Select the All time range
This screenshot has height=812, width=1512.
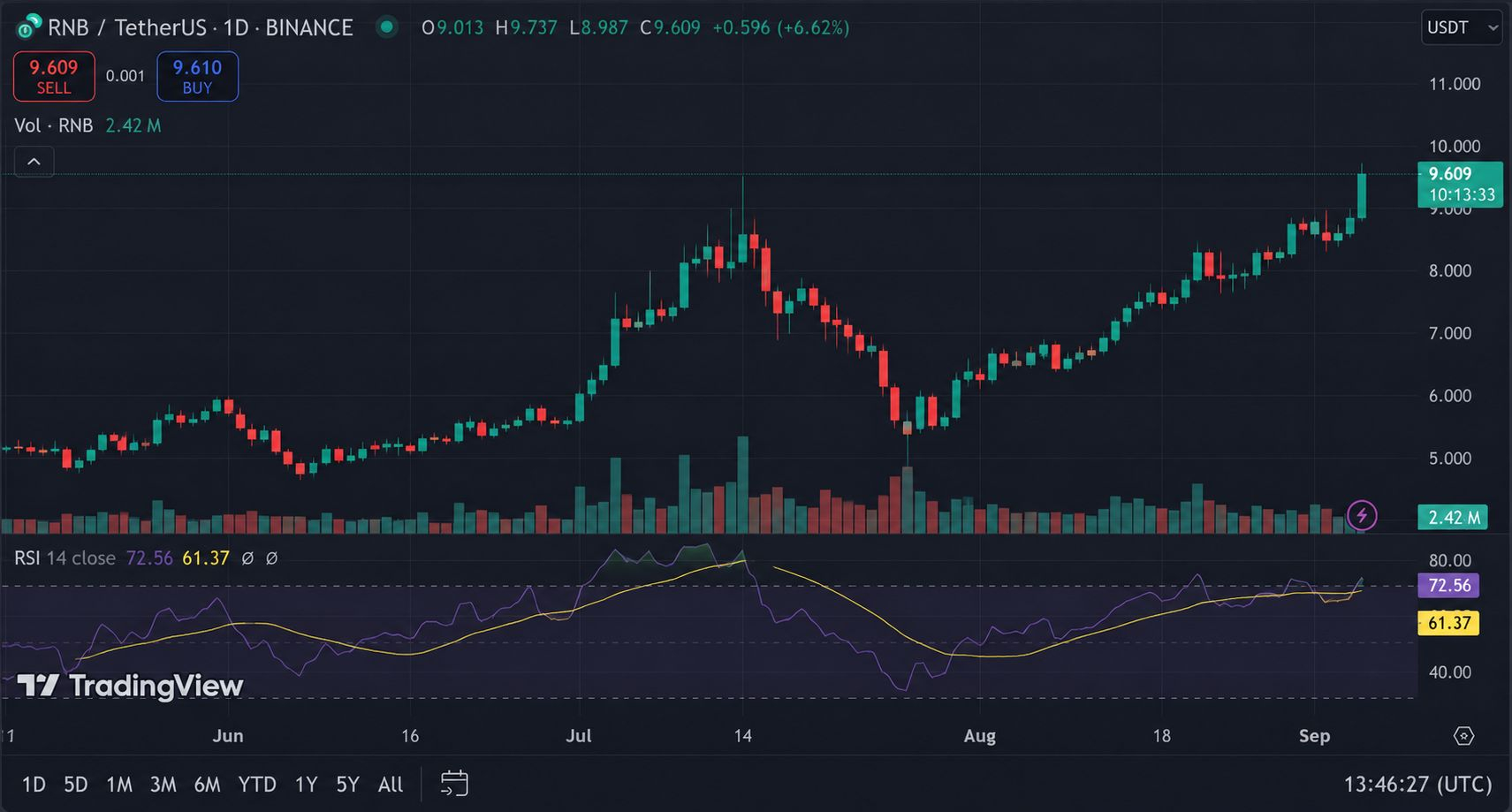point(391,785)
